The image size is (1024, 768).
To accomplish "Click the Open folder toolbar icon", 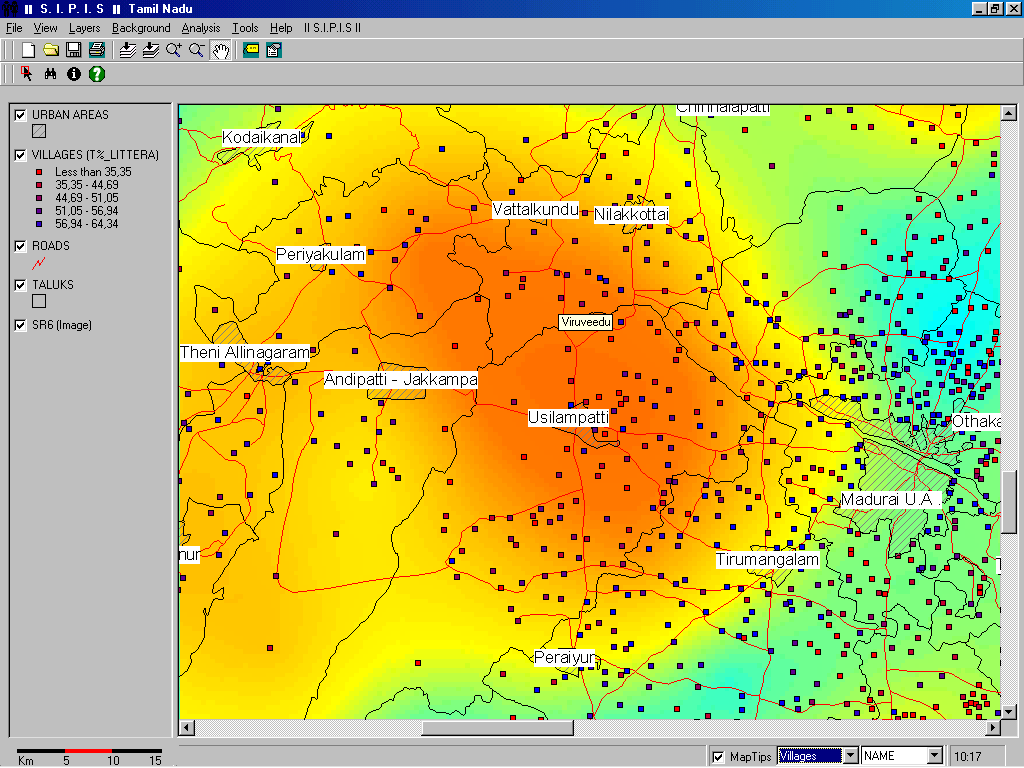I will coord(51,50).
